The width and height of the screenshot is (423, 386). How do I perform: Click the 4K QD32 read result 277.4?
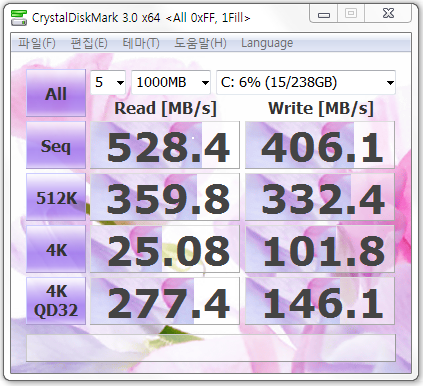165,301
